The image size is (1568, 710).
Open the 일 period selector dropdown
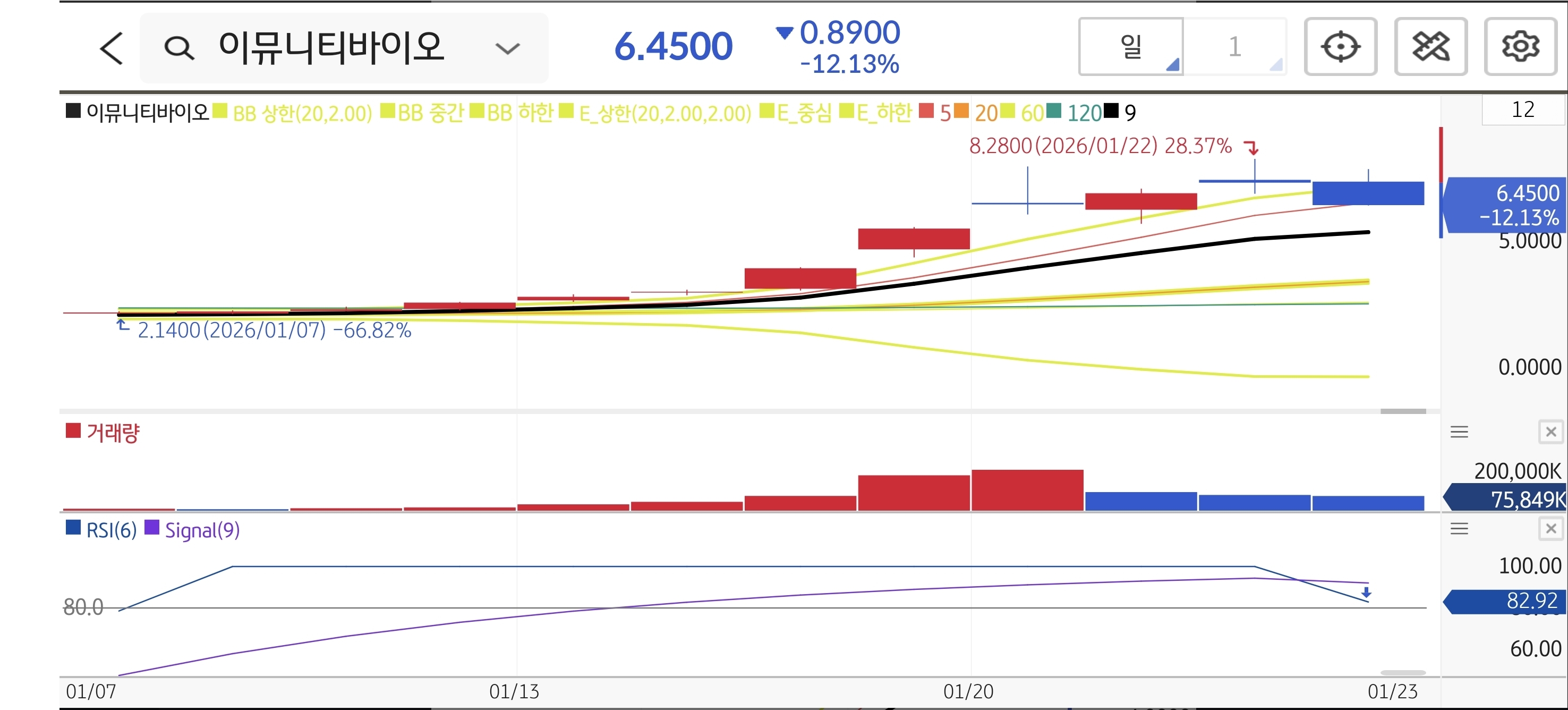click(x=1130, y=47)
